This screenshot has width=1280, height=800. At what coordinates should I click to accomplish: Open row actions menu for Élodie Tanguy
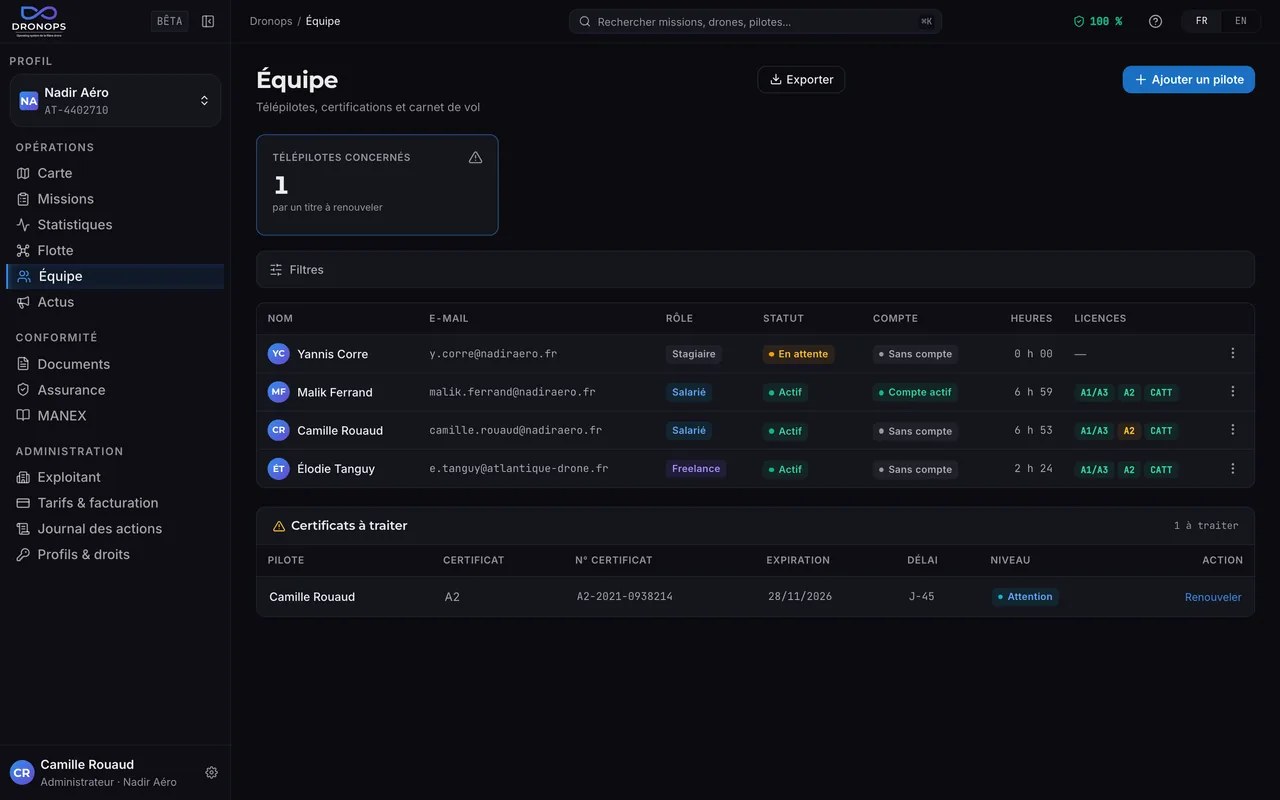[1233, 468]
